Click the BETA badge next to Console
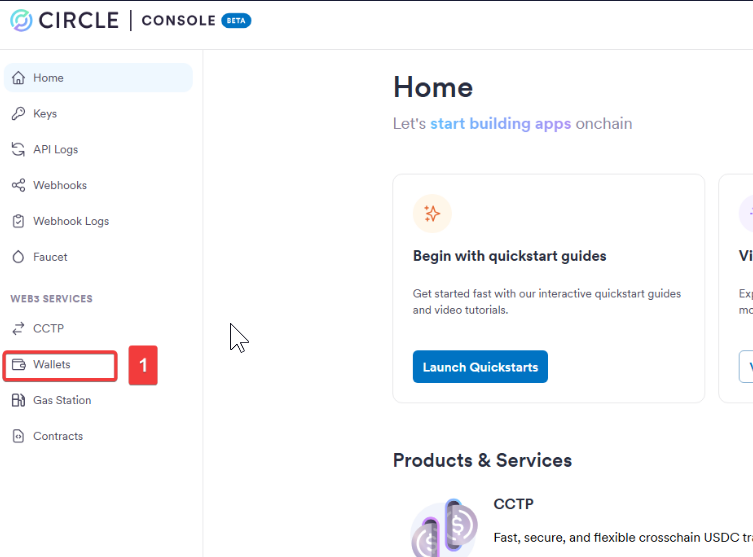 click(236, 21)
